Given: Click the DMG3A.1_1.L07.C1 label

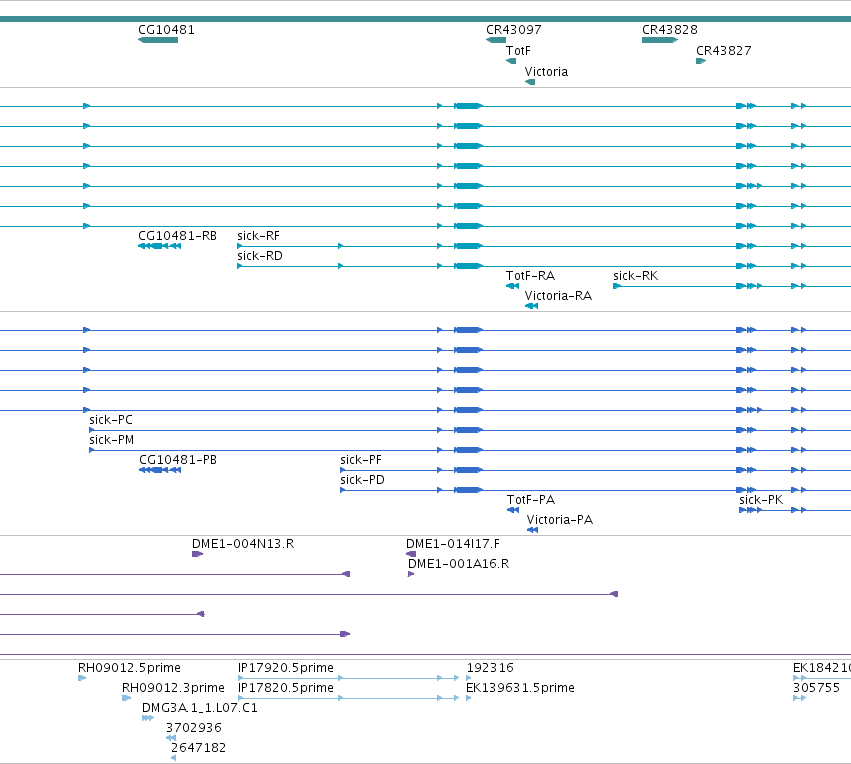Looking at the screenshot, I should (x=200, y=708).
